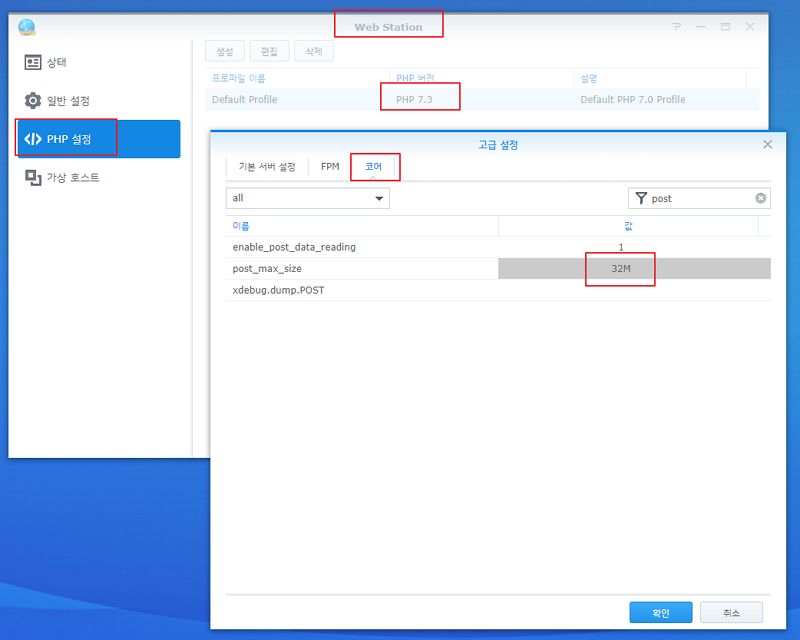
Task: Click the Web Station help question mark
Action: (677, 27)
